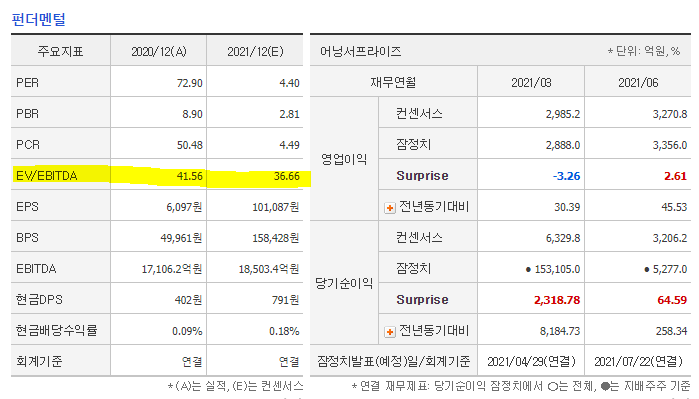699x399 pixels.
Task: Click red Surprise value 64.59
Action: 672,300
